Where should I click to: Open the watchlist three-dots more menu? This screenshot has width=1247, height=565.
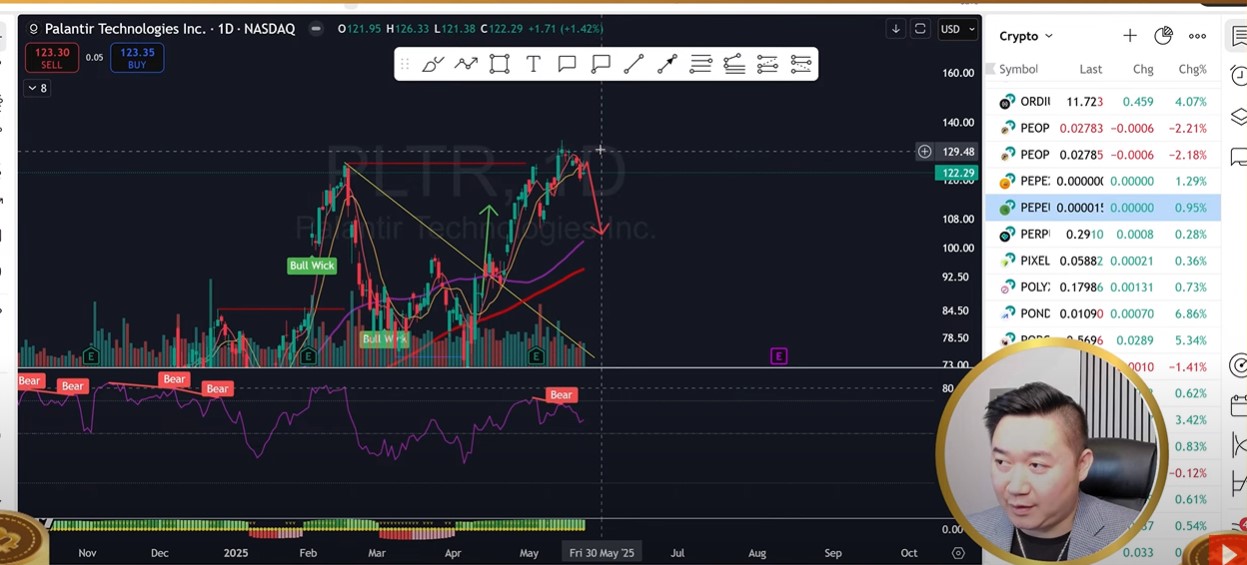coord(1197,36)
